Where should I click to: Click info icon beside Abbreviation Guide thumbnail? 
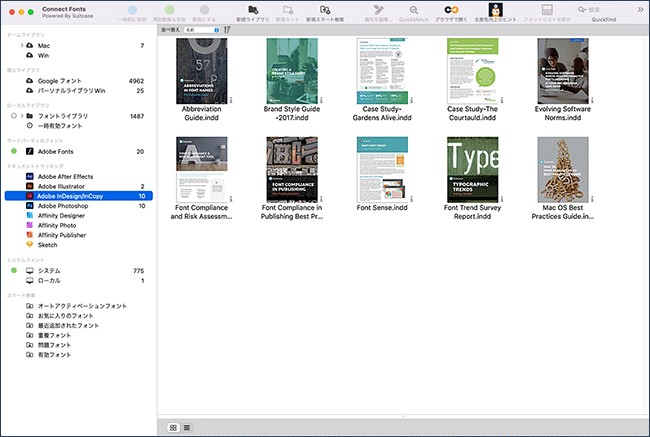[231, 100]
